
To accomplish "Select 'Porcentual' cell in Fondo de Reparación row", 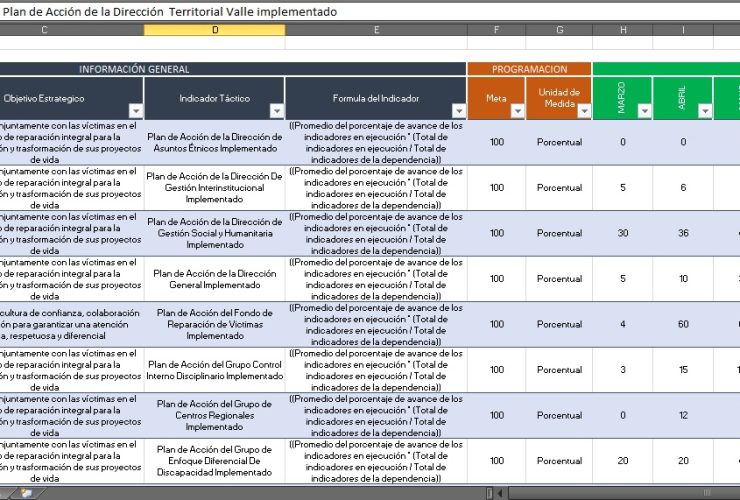I will coord(559,324).
